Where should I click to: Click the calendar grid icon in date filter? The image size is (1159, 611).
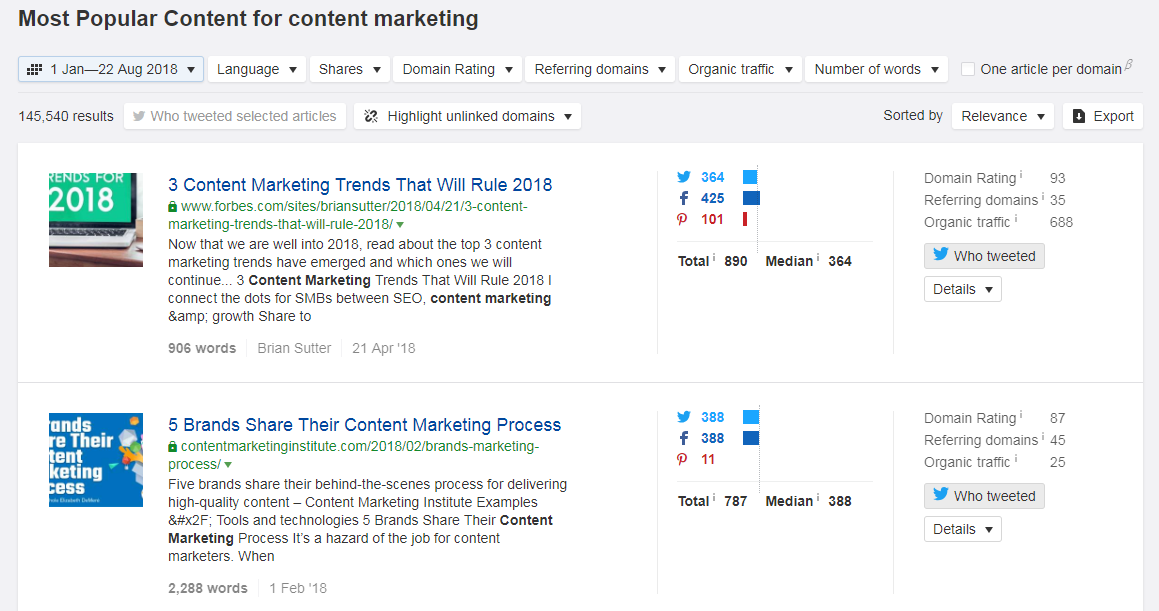tap(34, 69)
